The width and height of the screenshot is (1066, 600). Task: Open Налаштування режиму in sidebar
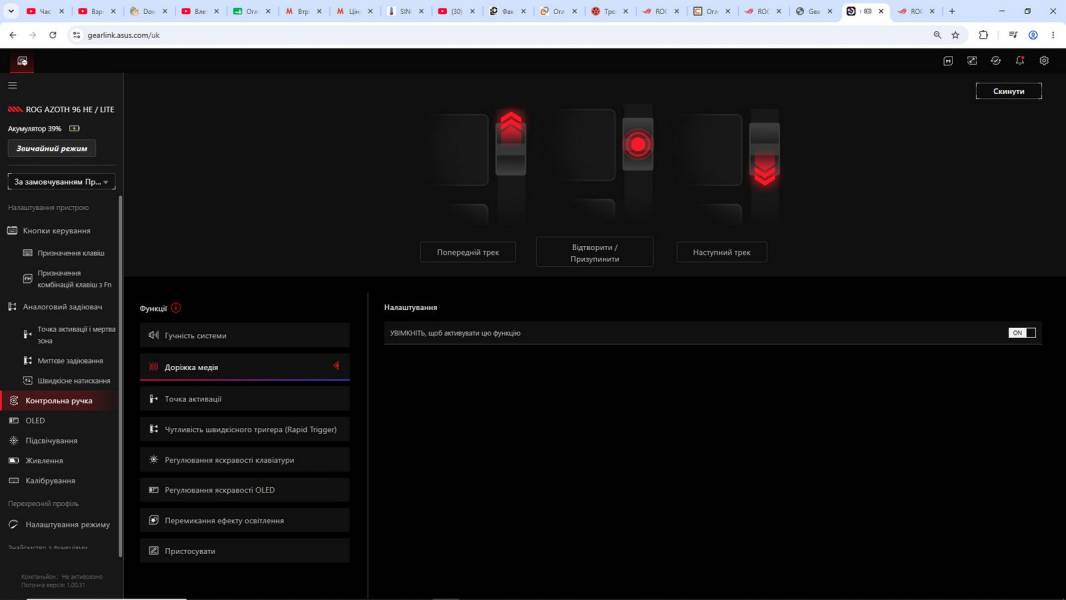[x=67, y=525]
